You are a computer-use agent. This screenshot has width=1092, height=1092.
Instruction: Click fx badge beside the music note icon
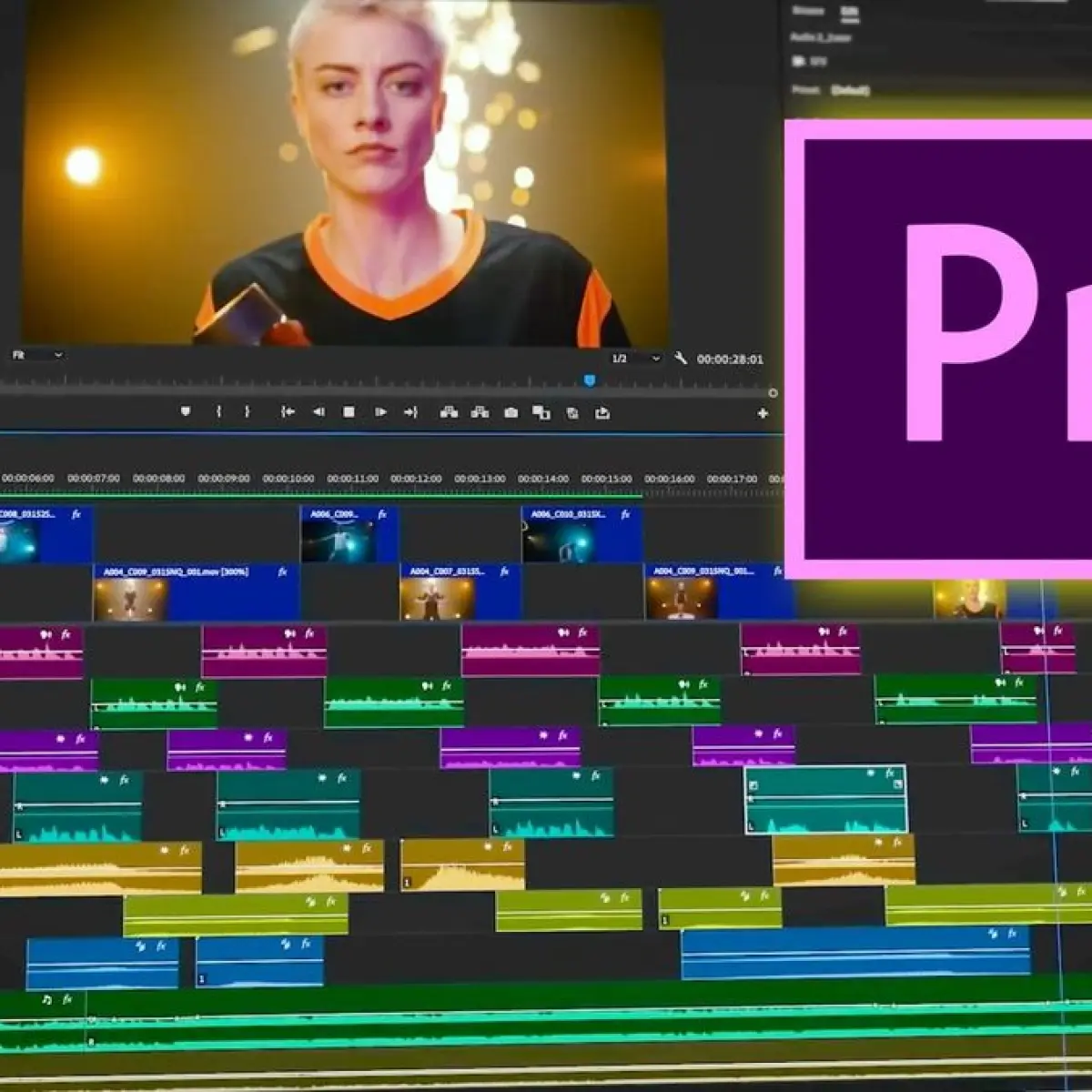point(66,999)
